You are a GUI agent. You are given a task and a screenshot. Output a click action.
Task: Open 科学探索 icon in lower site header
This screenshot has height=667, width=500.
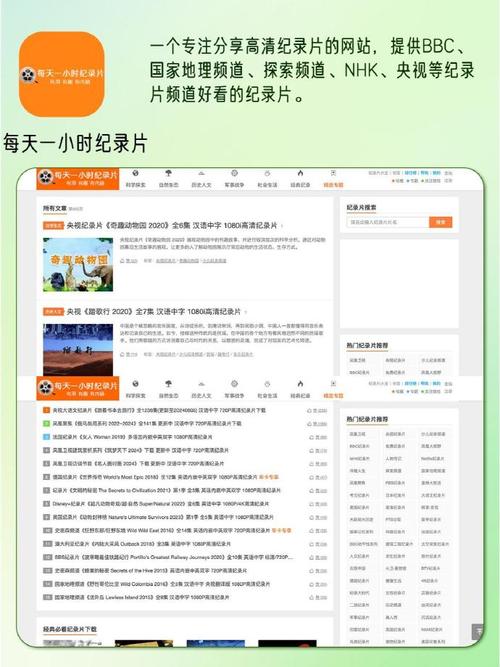[x=135, y=384]
